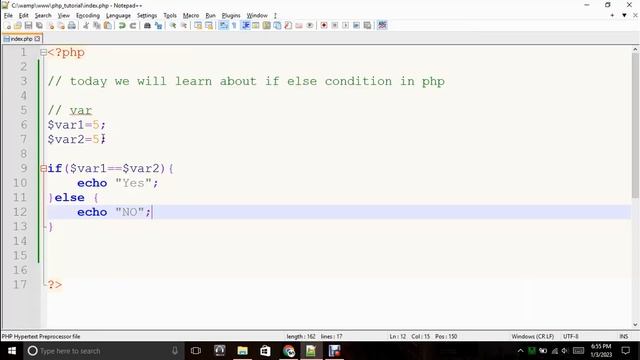Toggle Synchronize Horizontal Scrolling icon

click(209, 26)
